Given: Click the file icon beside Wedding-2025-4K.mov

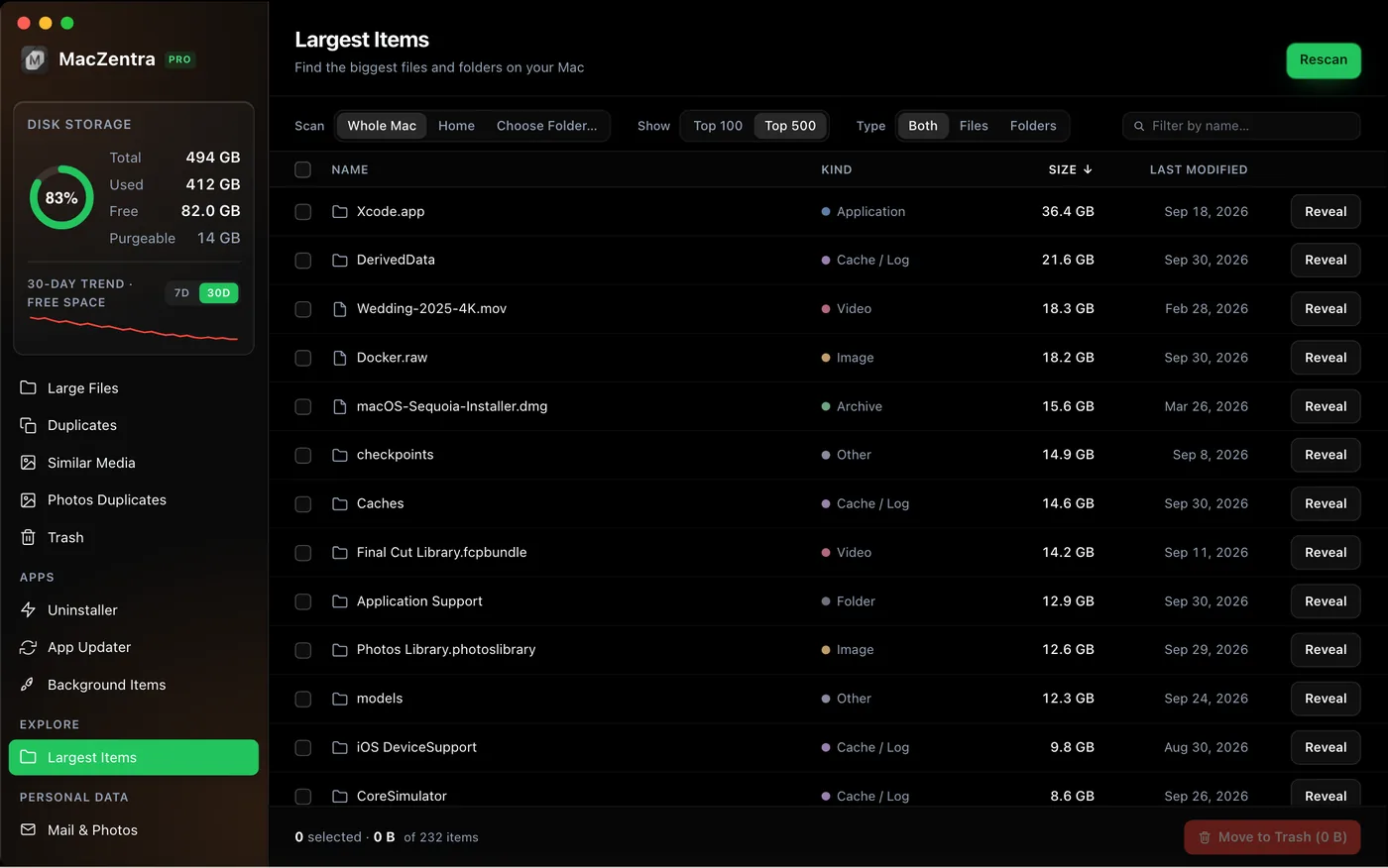Looking at the screenshot, I should [339, 309].
